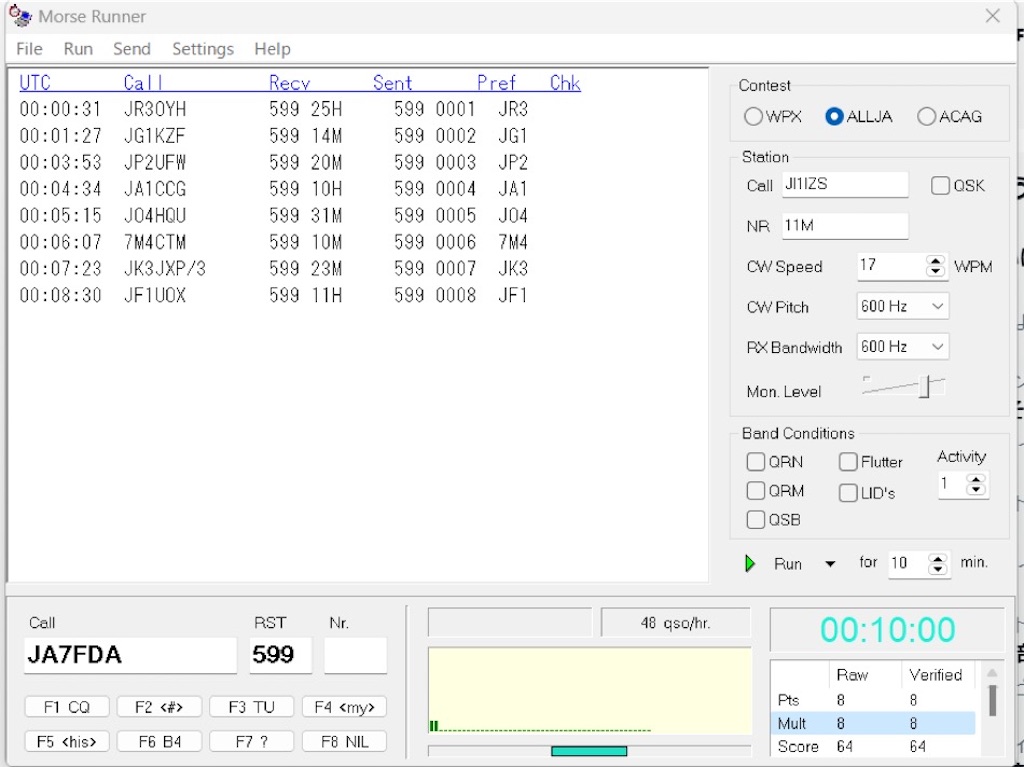Decrease CW Speed with down arrow
Viewport: 1024px width, 767px height.
click(x=936, y=272)
